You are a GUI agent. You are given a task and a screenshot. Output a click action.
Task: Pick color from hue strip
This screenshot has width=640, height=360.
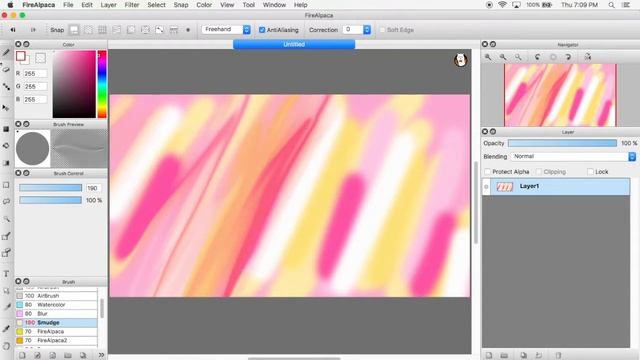click(x=102, y=84)
